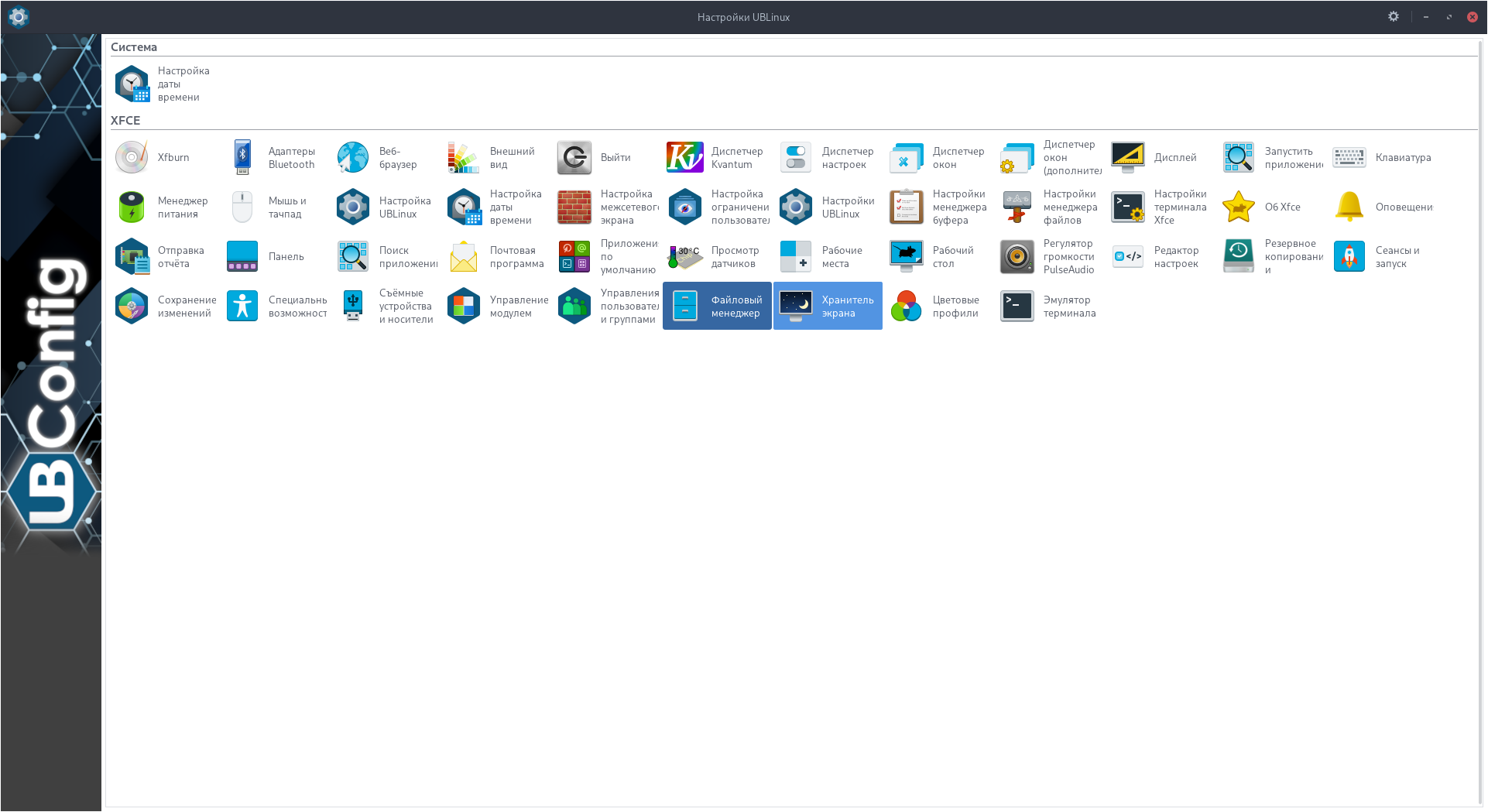
Task: Open Мышь и тачпад settings
Action: click(275, 207)
